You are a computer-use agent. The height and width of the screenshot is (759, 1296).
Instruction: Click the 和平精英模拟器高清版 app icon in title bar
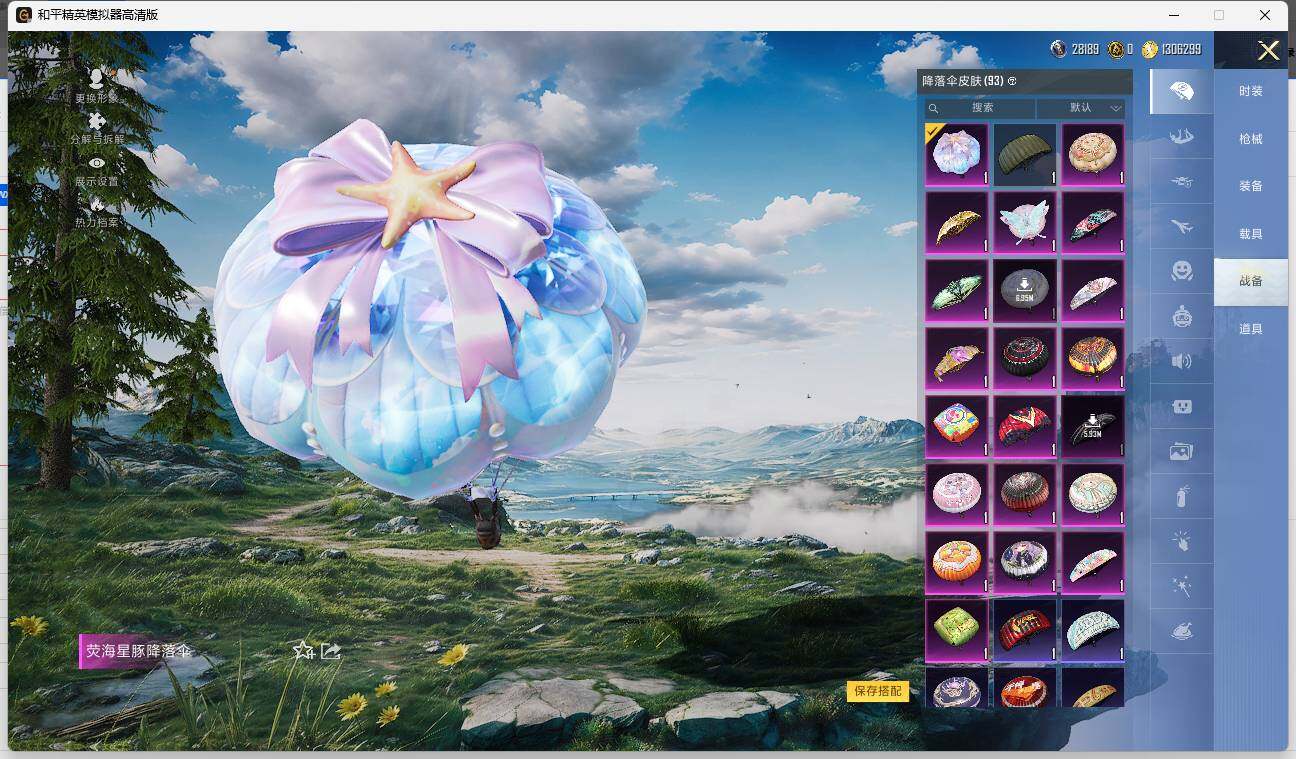tap(24, 15)
